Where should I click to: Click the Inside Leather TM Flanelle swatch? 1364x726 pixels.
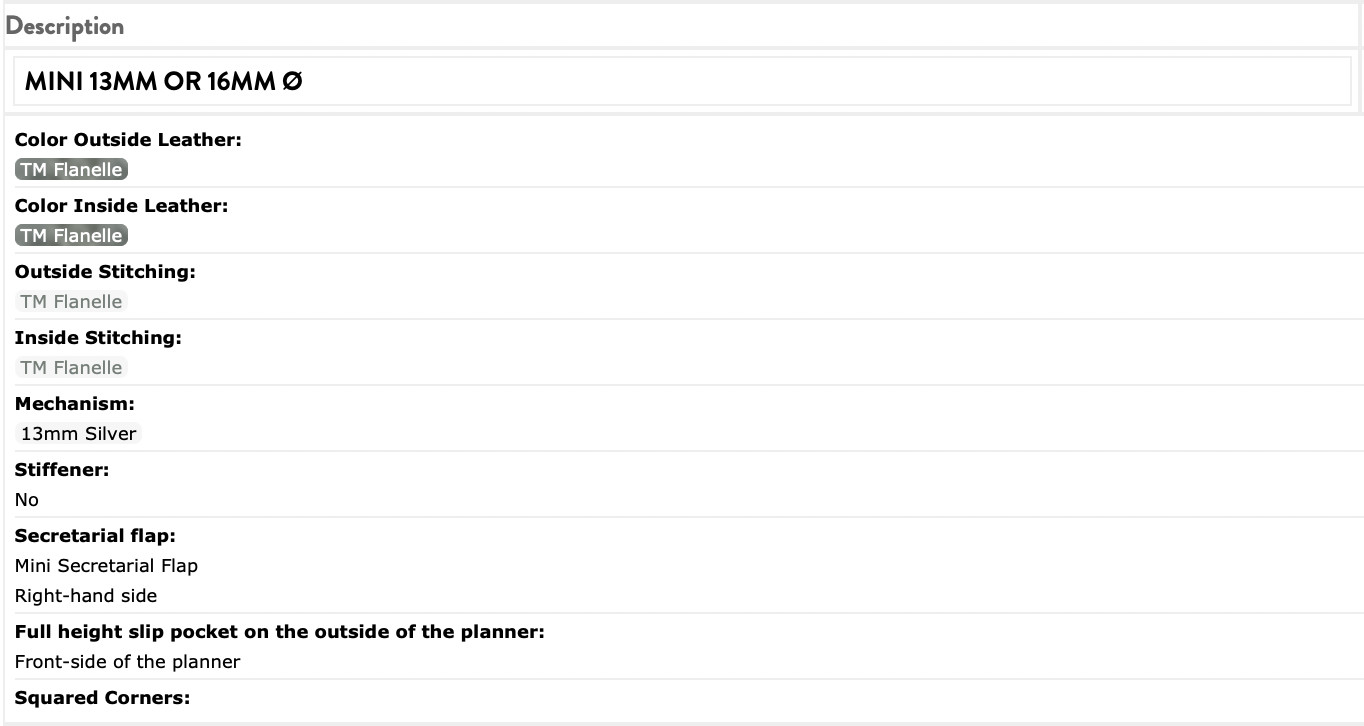(72, 236)
